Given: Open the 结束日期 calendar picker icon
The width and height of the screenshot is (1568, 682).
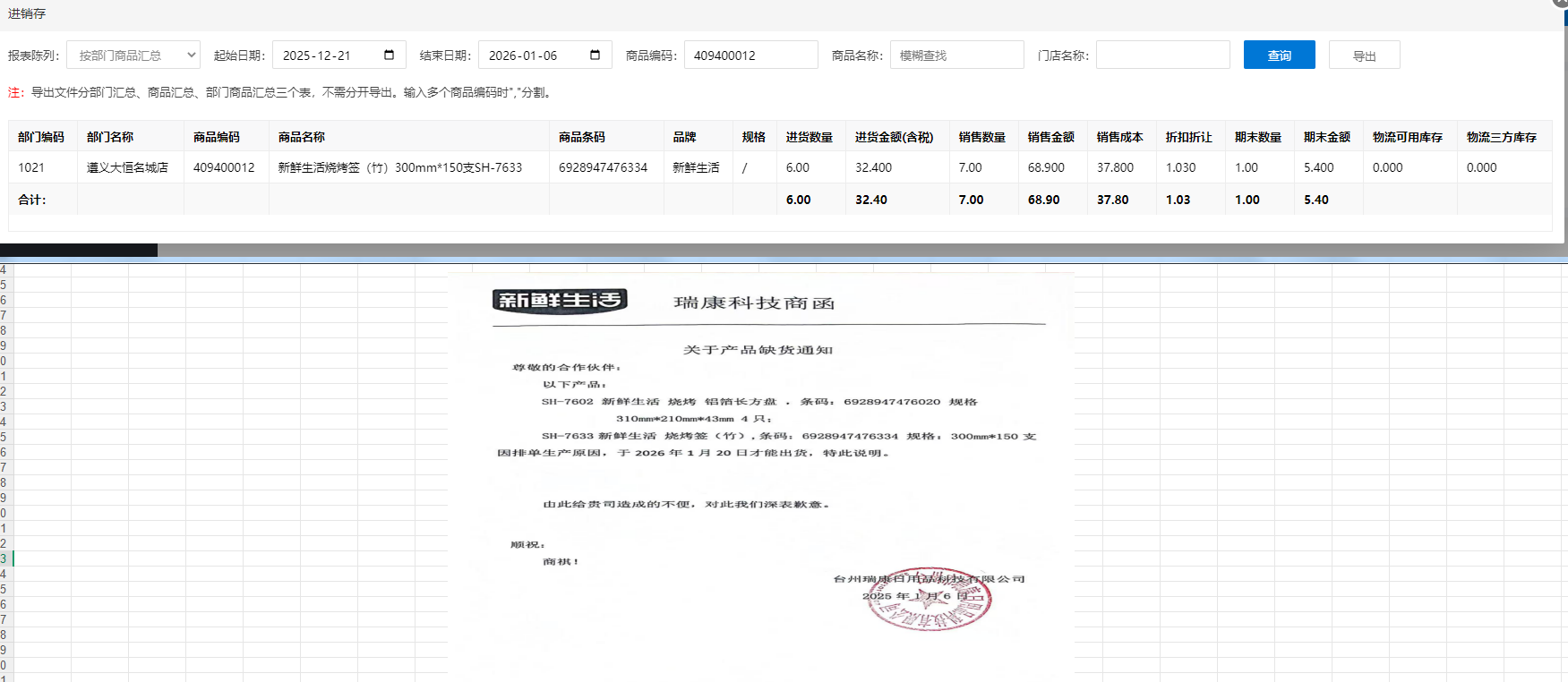Looking at the screenshot, I should pyautogui.click(x=595, y=55).
